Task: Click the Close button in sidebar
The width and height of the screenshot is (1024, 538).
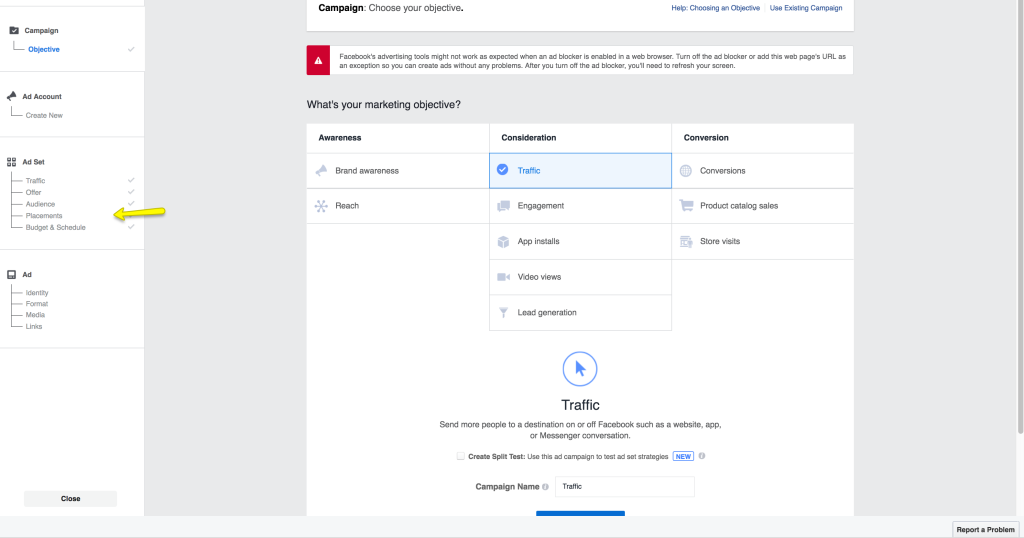Action: (x=71, y=499)
